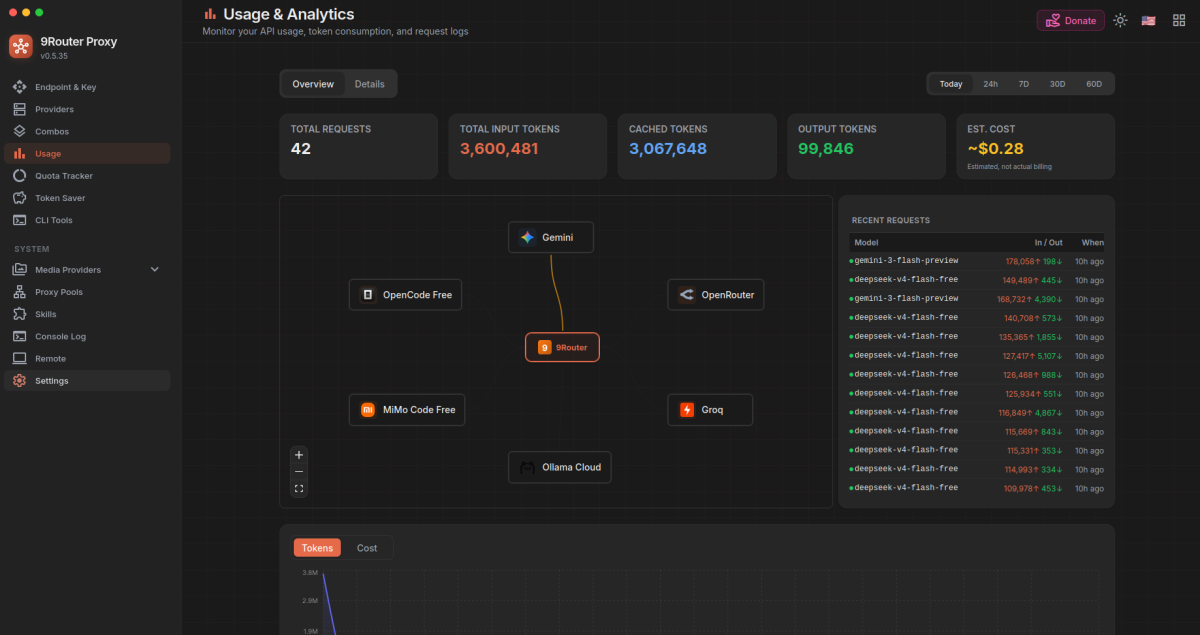Open the grid apps icon in header
The height and width of the screenshot is (635, 1200).
[x=1179, y=20]
